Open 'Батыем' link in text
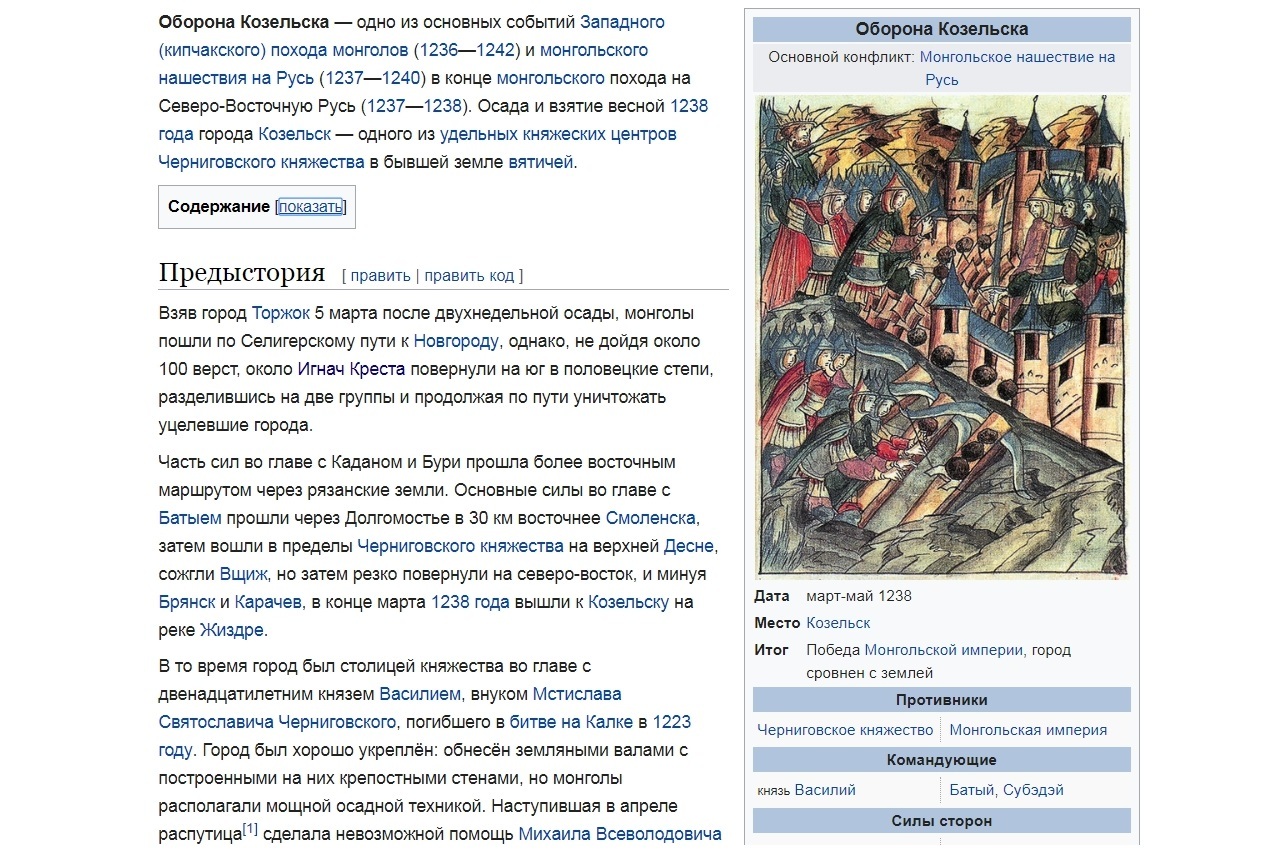Image resolution: width=1274 pixels, height=864 pixels. [190, 518]
